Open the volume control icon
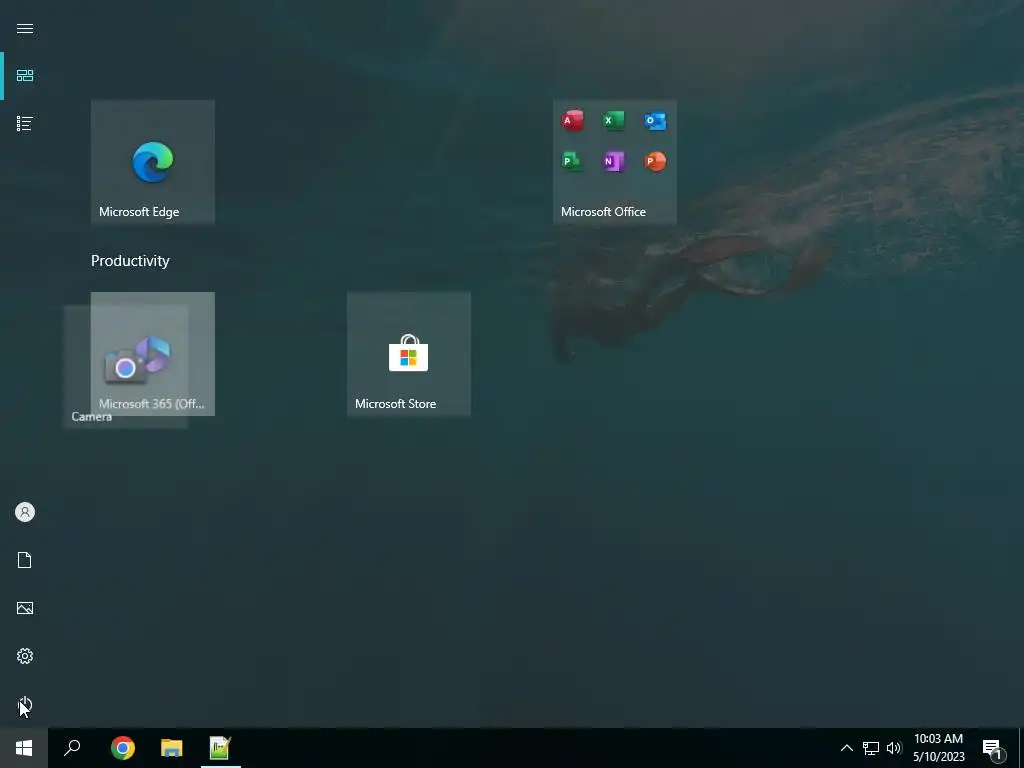Screen dimensions: 1024x768 (894, 748)
